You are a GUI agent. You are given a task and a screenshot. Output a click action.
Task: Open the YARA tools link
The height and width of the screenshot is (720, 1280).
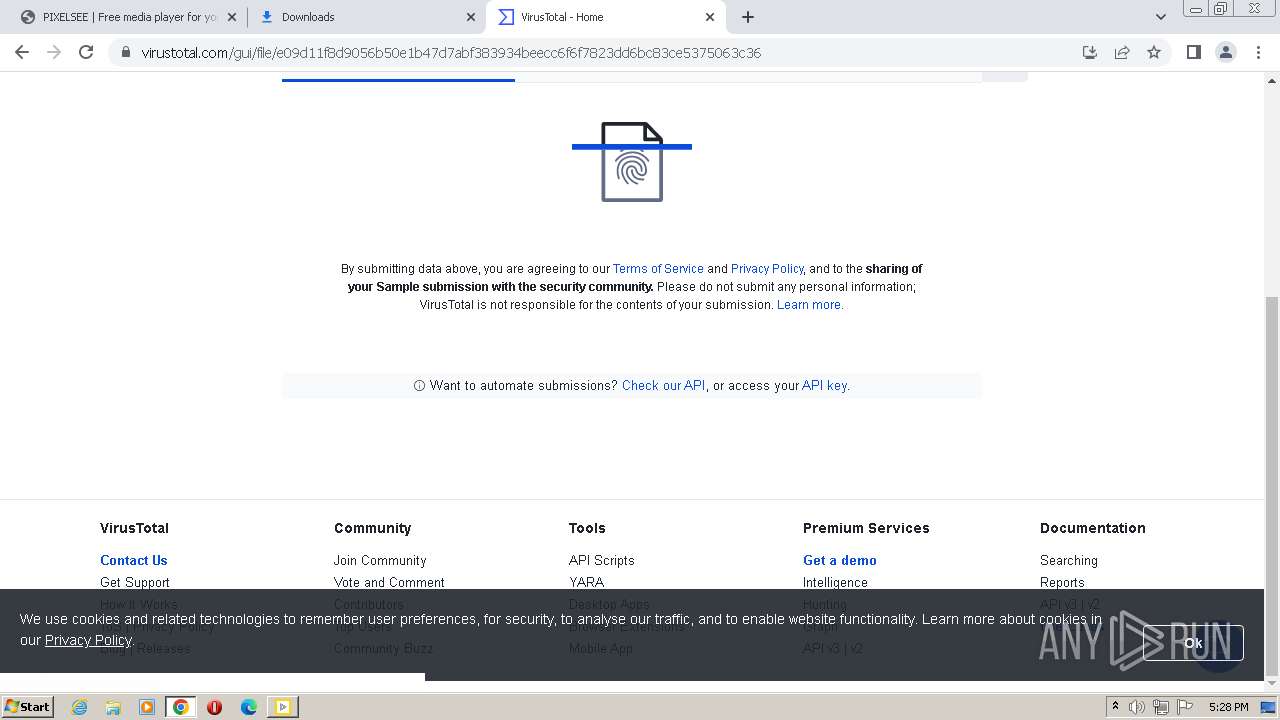coord(586,582)
